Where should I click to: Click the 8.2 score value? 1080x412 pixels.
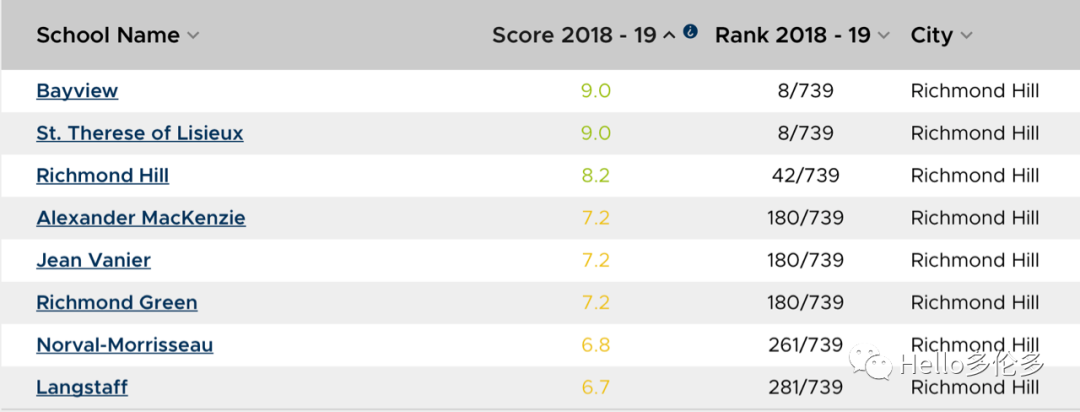coord(596,176)
